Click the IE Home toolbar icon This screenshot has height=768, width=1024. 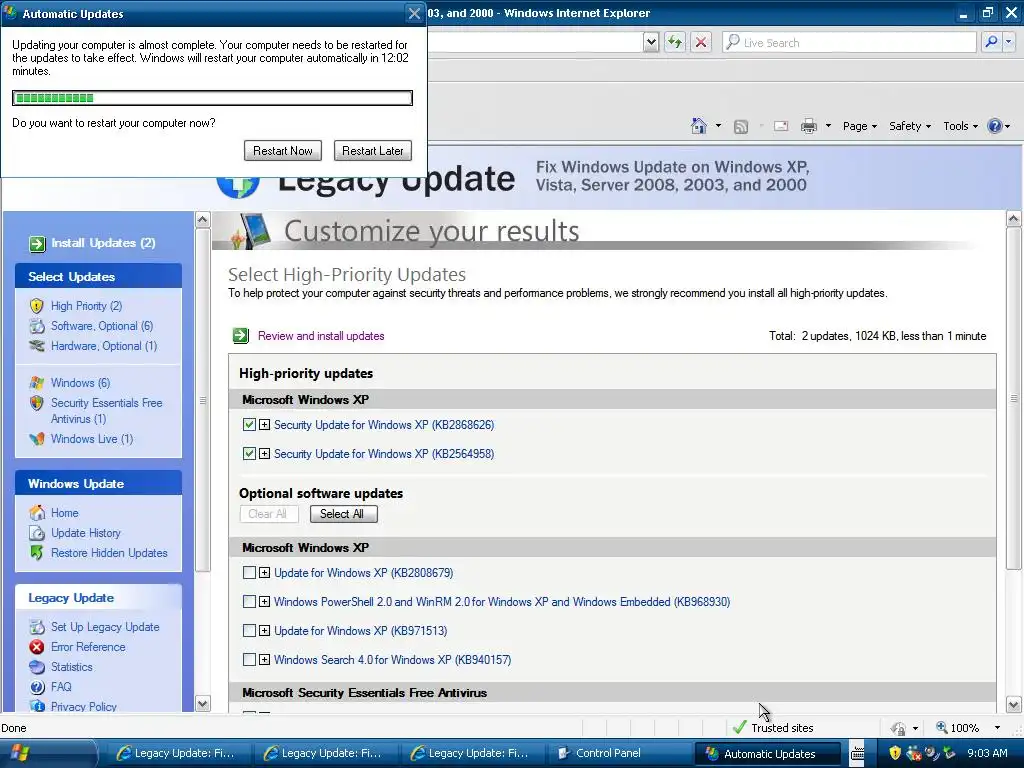pyautogui.click(x=699, y=126)
